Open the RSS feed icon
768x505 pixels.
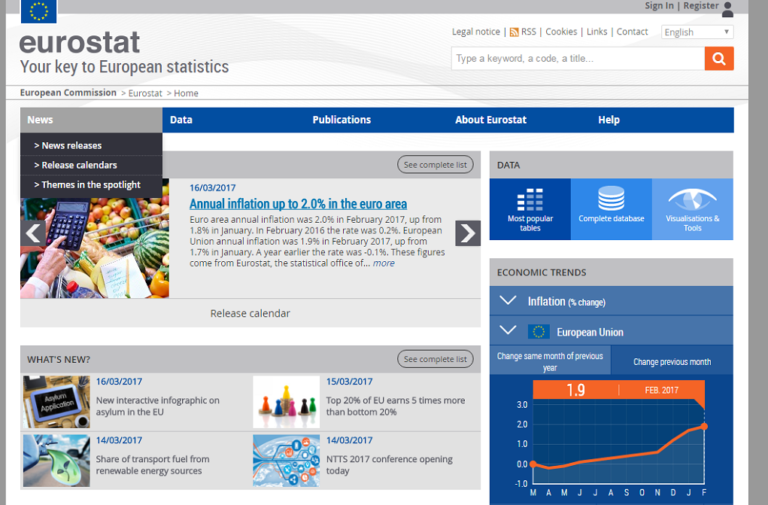click(514, 32)
